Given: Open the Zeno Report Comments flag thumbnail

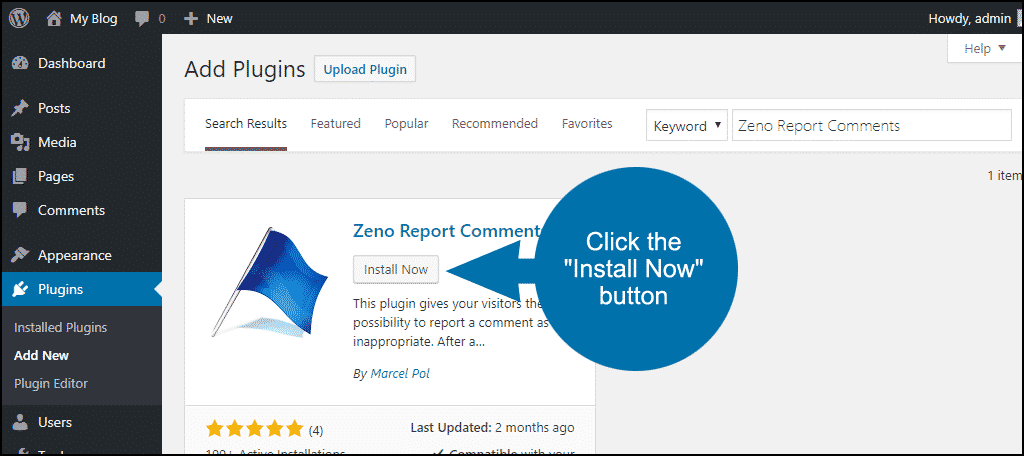Looking at the screenshot, I should (x=269, y=282).
